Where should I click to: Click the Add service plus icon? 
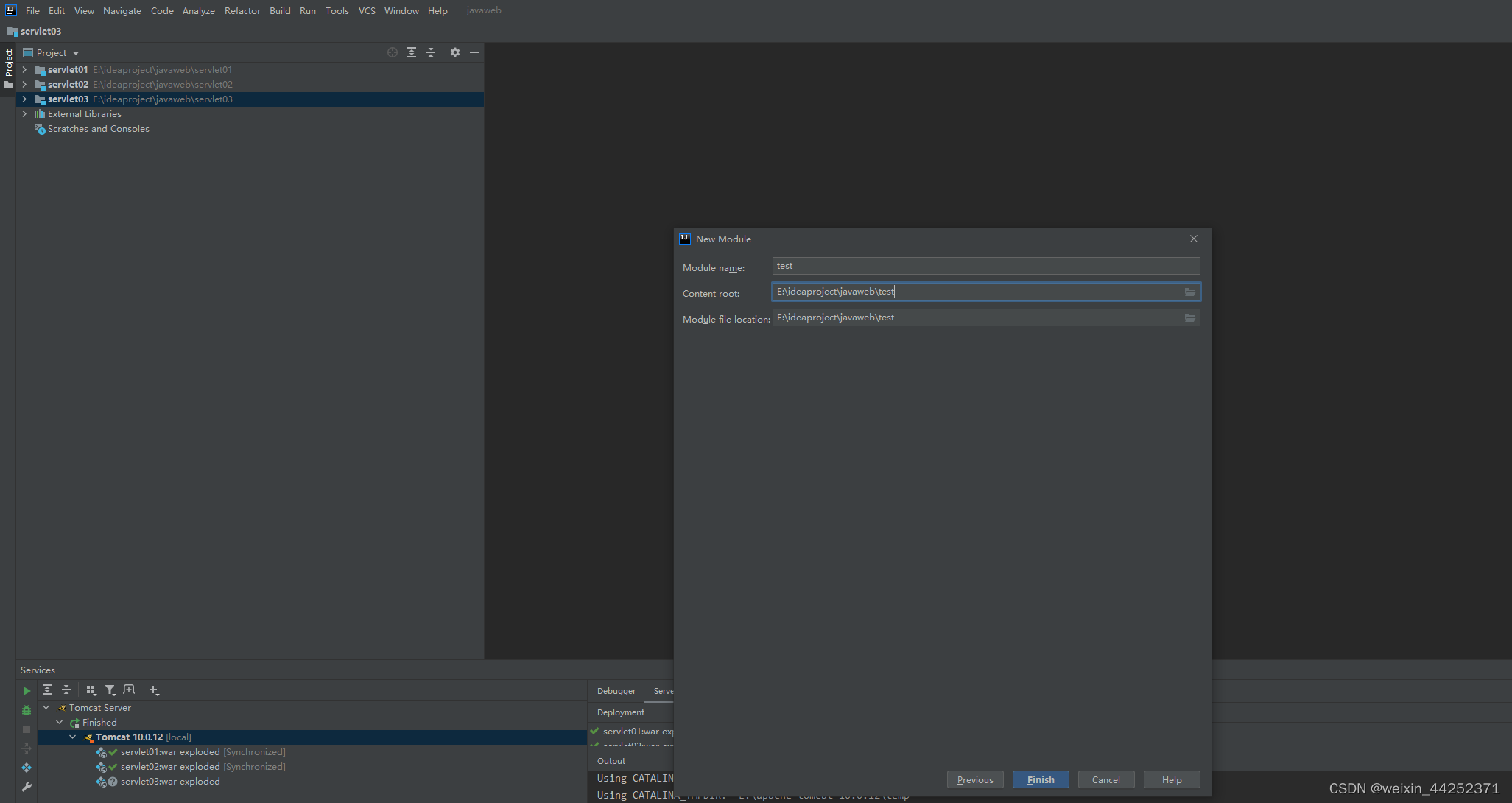coord(153,690)
